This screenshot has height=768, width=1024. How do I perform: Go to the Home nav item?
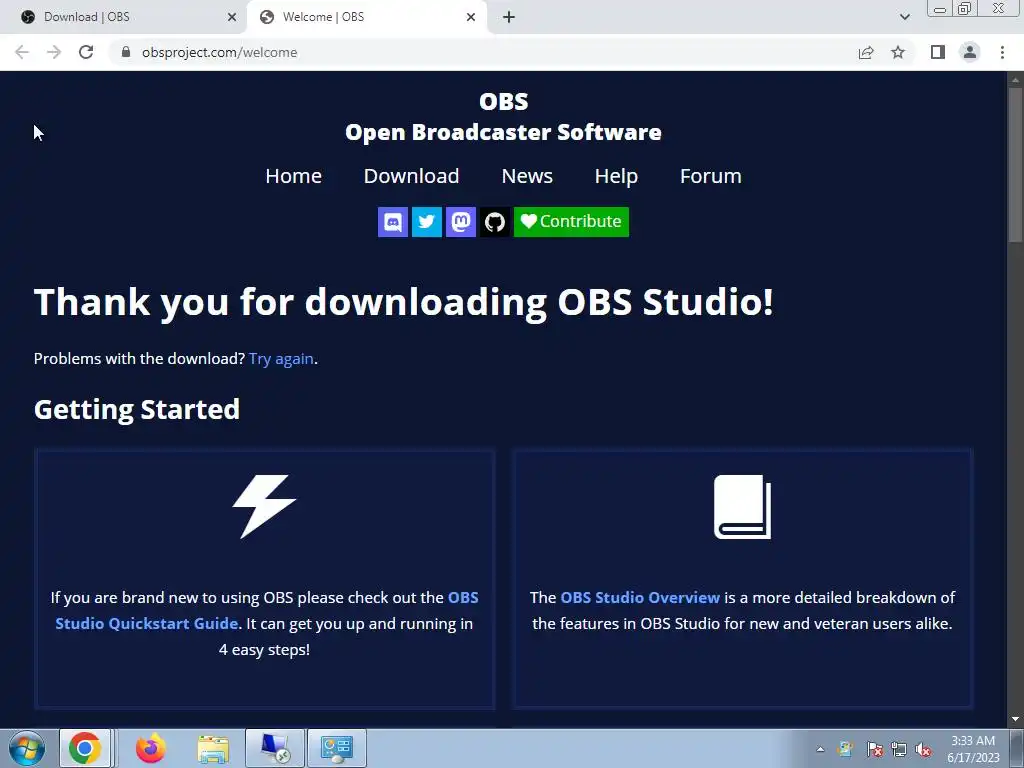(x=293, y=176)
